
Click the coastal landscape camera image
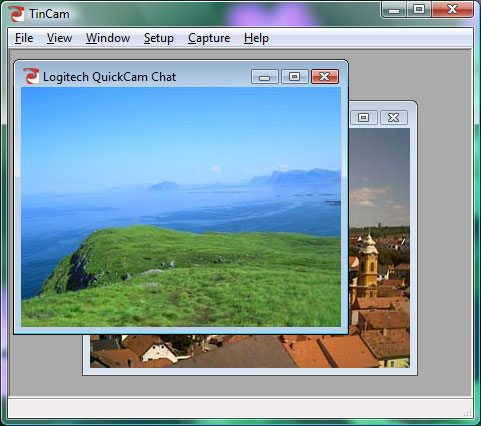tap(181, 207)
